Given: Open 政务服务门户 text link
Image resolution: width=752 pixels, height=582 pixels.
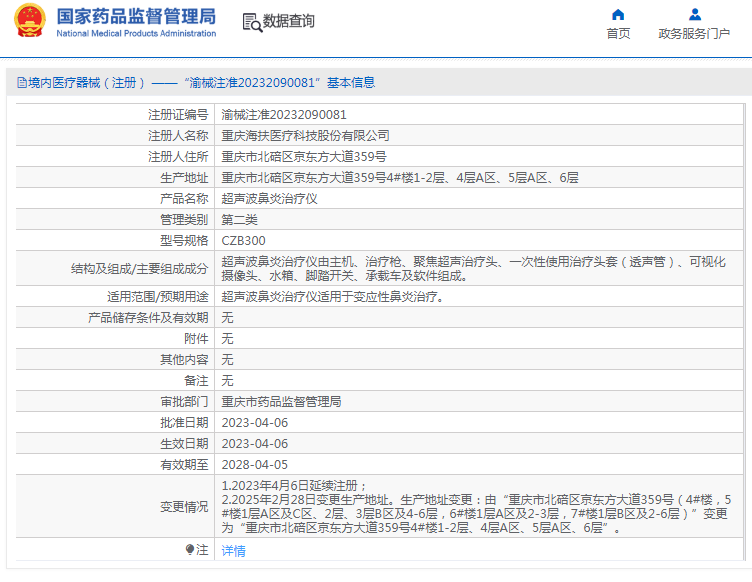Looking at the screenshot, I should coord(694,34).
